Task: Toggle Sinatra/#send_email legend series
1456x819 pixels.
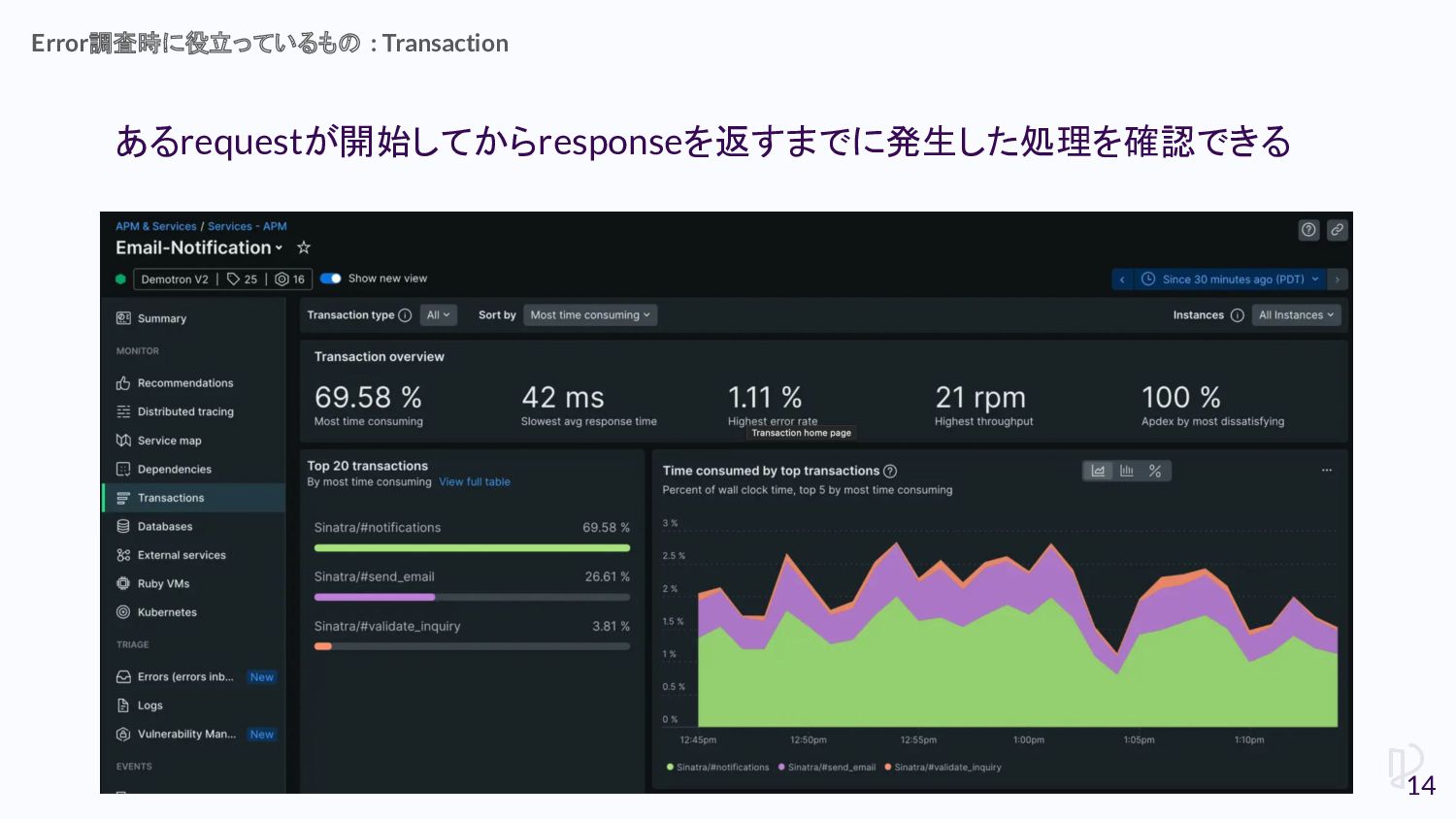Action: pos(827,768)
